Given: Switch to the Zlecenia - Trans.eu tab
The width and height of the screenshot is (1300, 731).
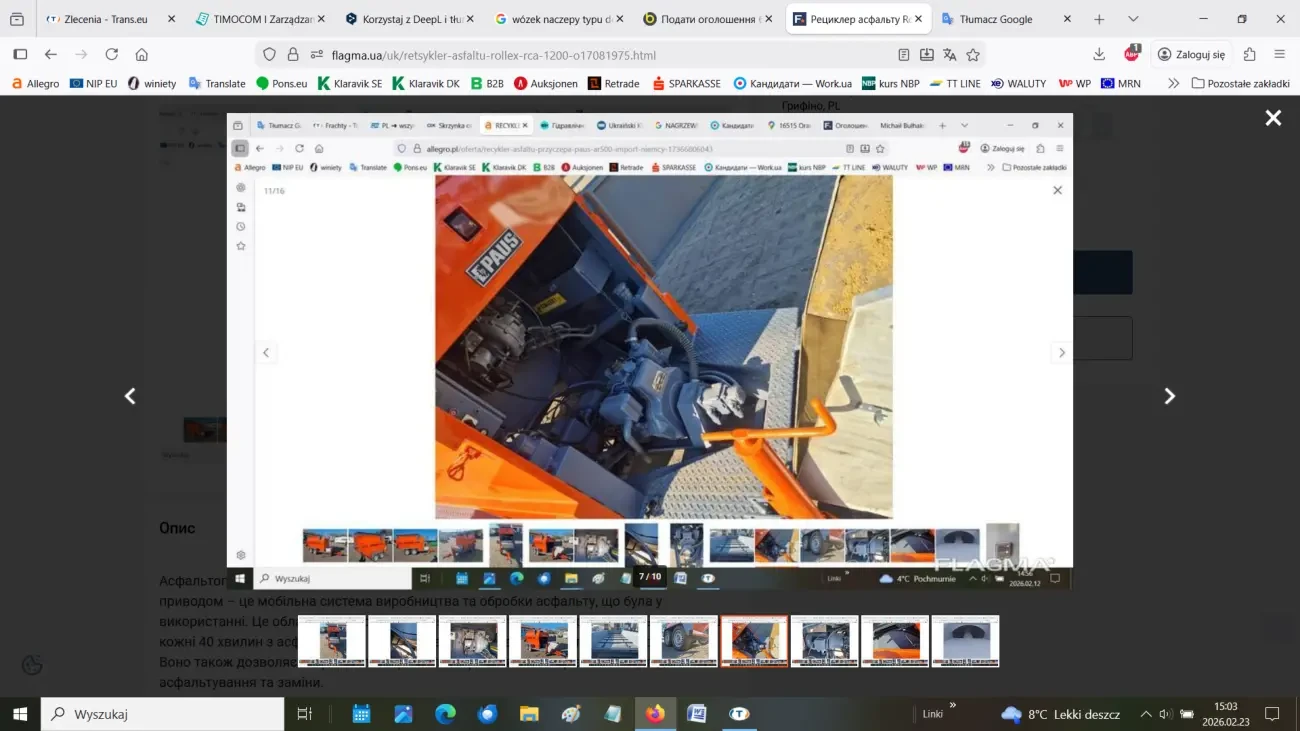Looking at the screenshot, I should pyautogui.click(x=105, y=19).
